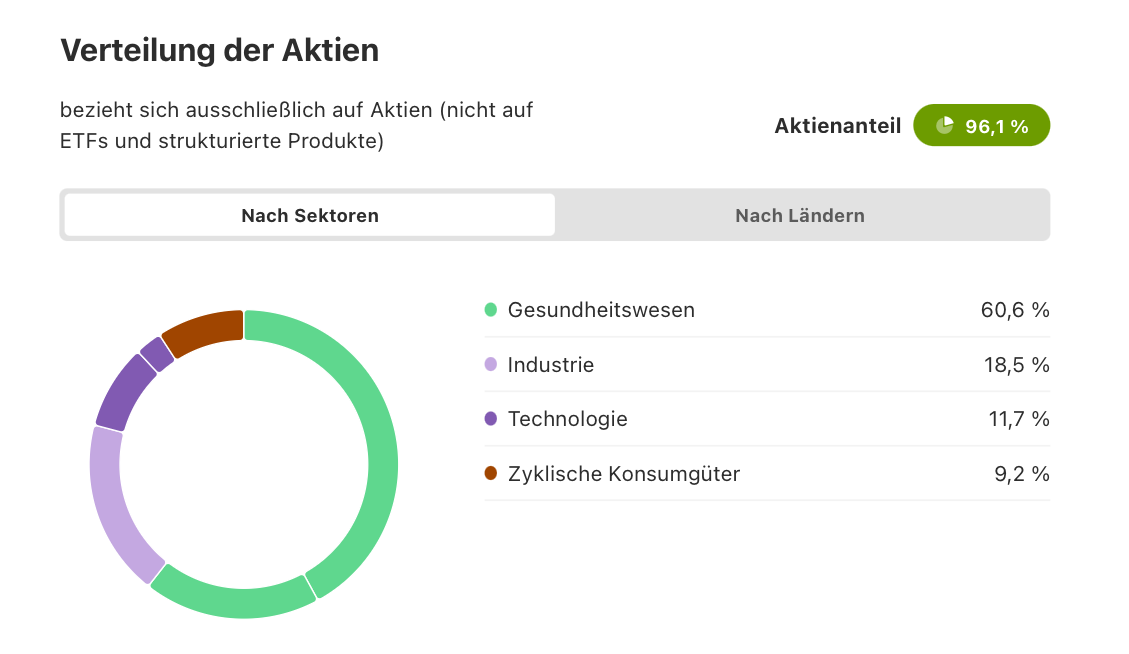The height and width of the screenshot is (654, 1129).
Task: Click the green Gesundheitswesen legend dot
Action: point(490,310)
